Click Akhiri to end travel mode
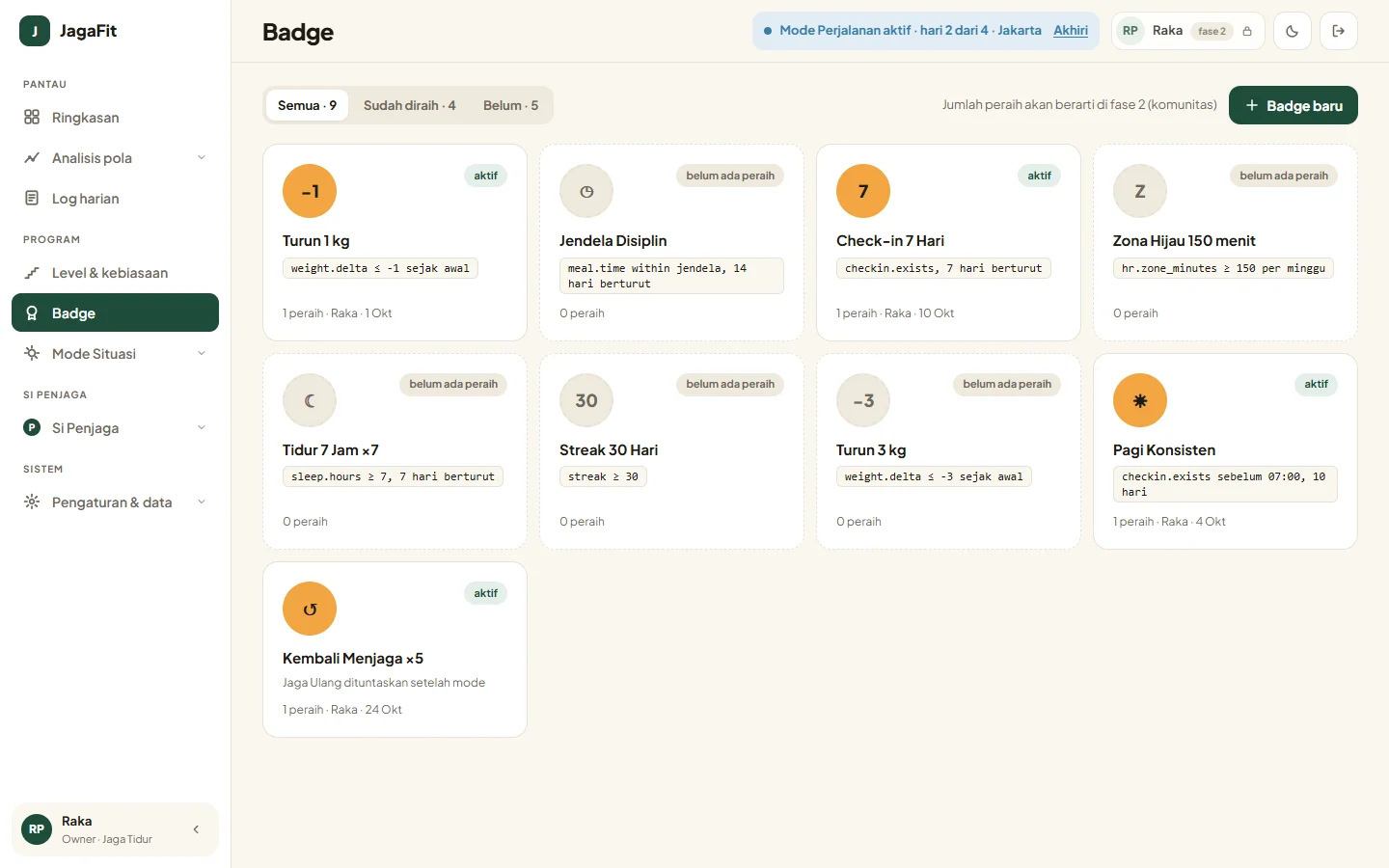This screenshot has width=1389, height=868. pos(1071,31)
